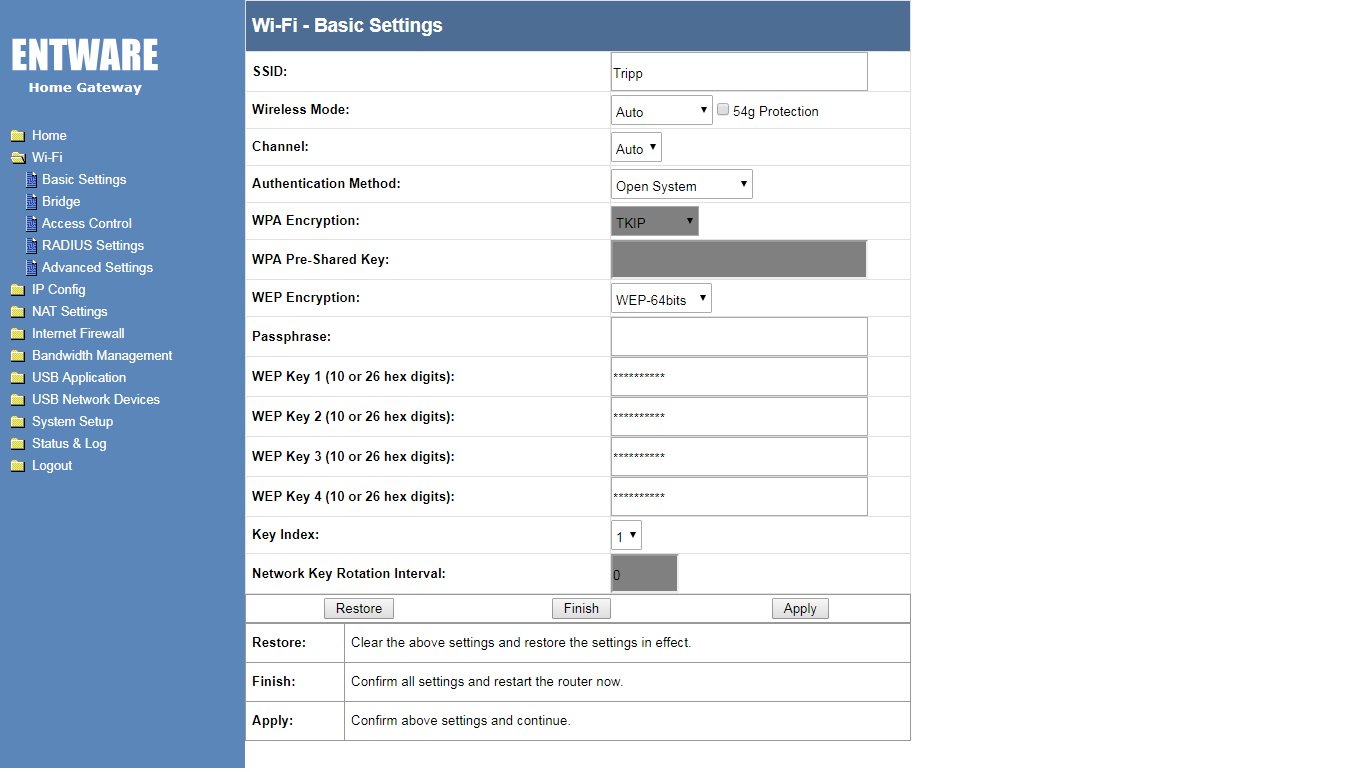Click the Bridge page document icon
This screenshot has width=1366, height=772.
pyautogui.click(x=31, y=202)
